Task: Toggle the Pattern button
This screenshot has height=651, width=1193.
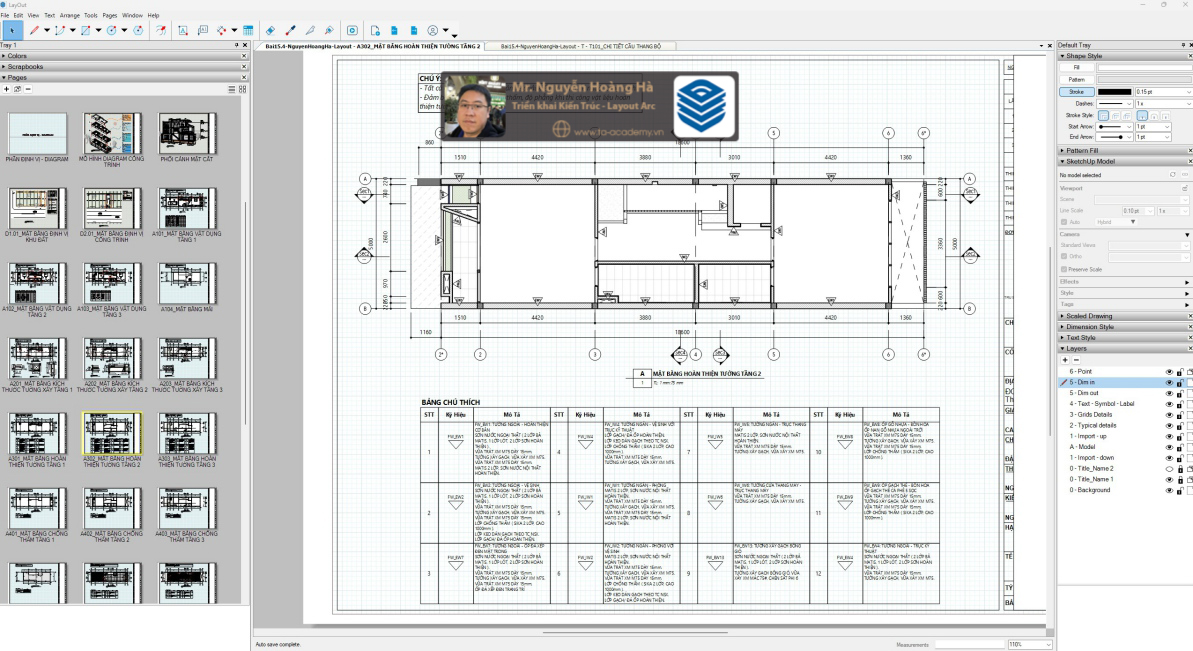Action: (x=1076, y=79)
